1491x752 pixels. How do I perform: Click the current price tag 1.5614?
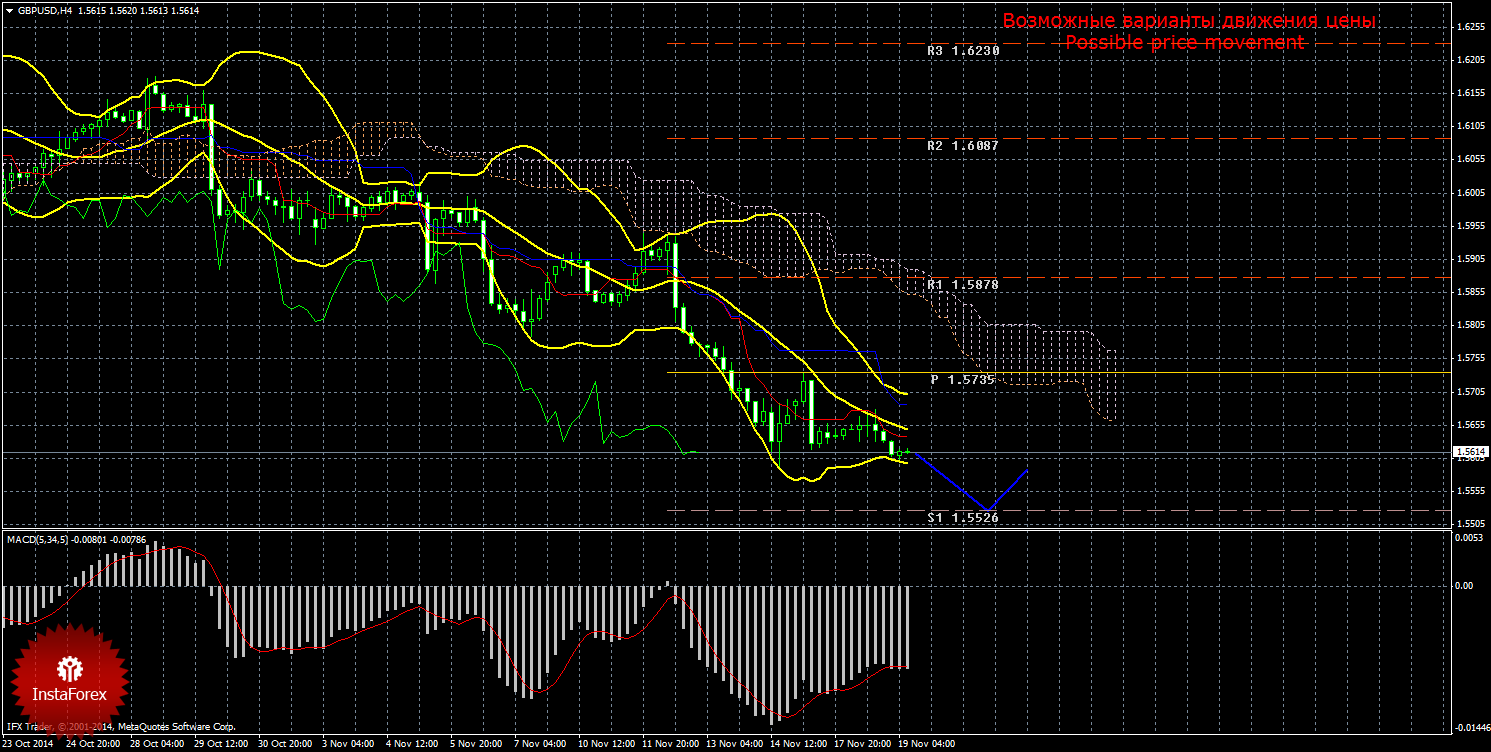1470,452
